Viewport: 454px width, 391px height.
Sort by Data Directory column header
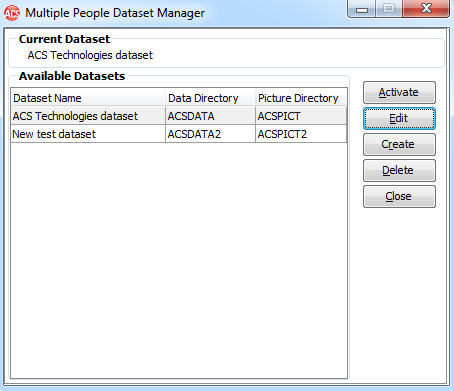[x=210, y=98]
